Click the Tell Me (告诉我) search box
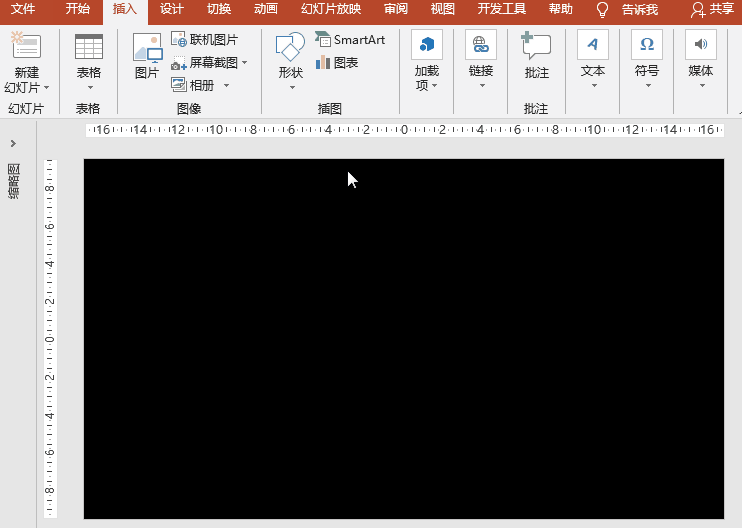The image size is (742, 528). [x=639, y=9]
